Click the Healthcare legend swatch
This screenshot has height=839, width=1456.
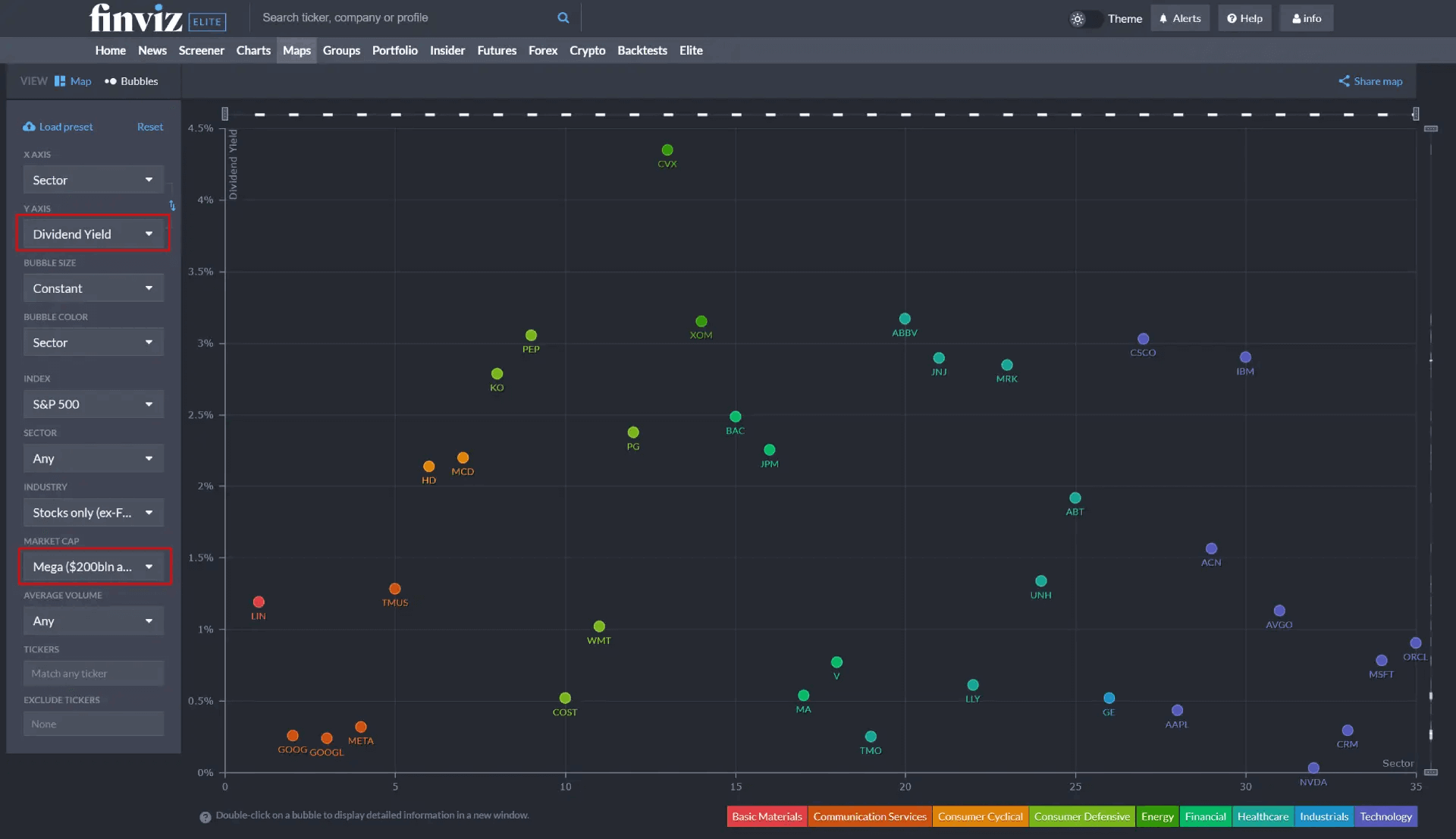pyautogui.click(x=1263, y=816)
